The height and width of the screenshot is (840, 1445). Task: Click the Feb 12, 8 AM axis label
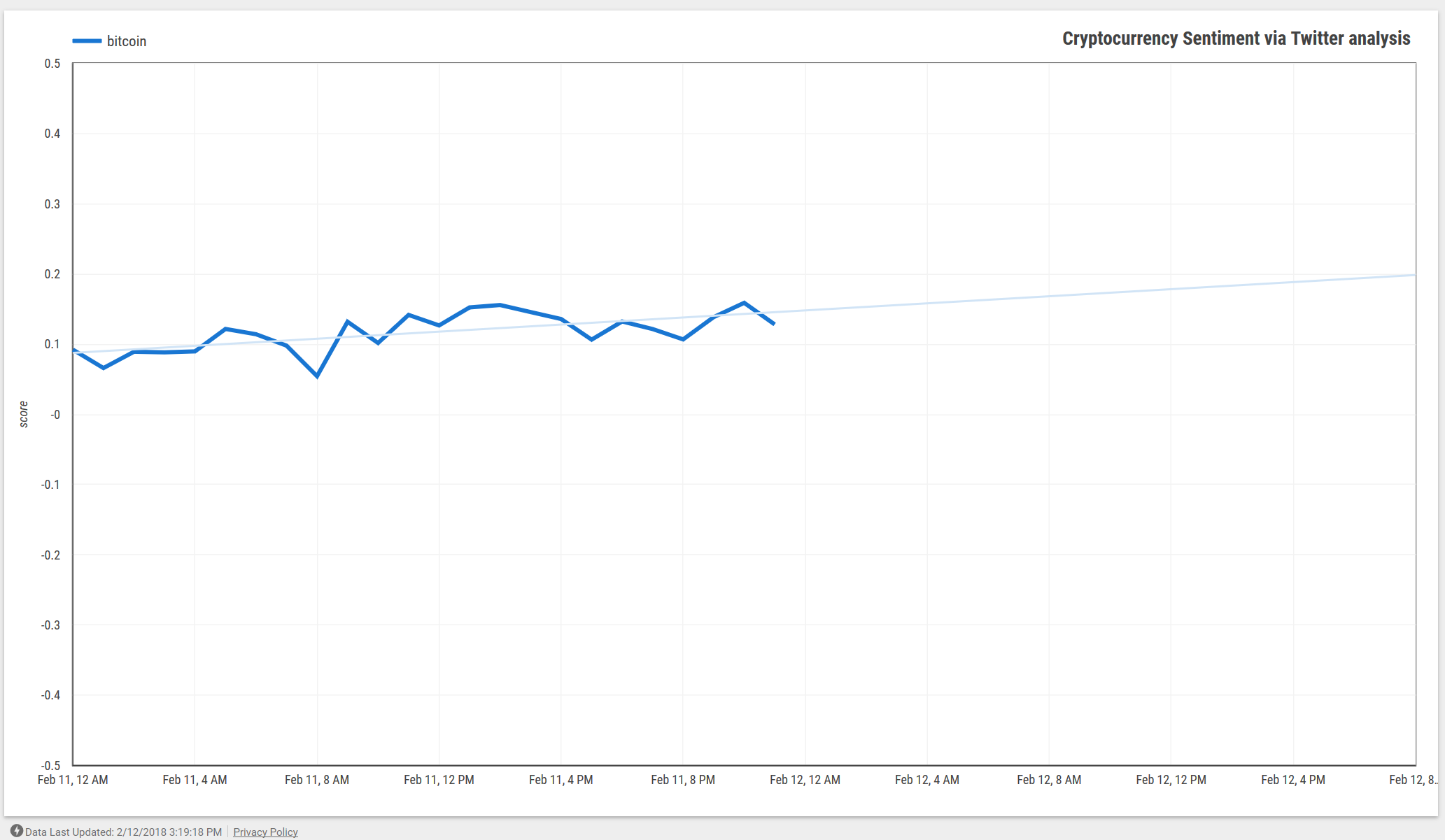click(1049, 780)
